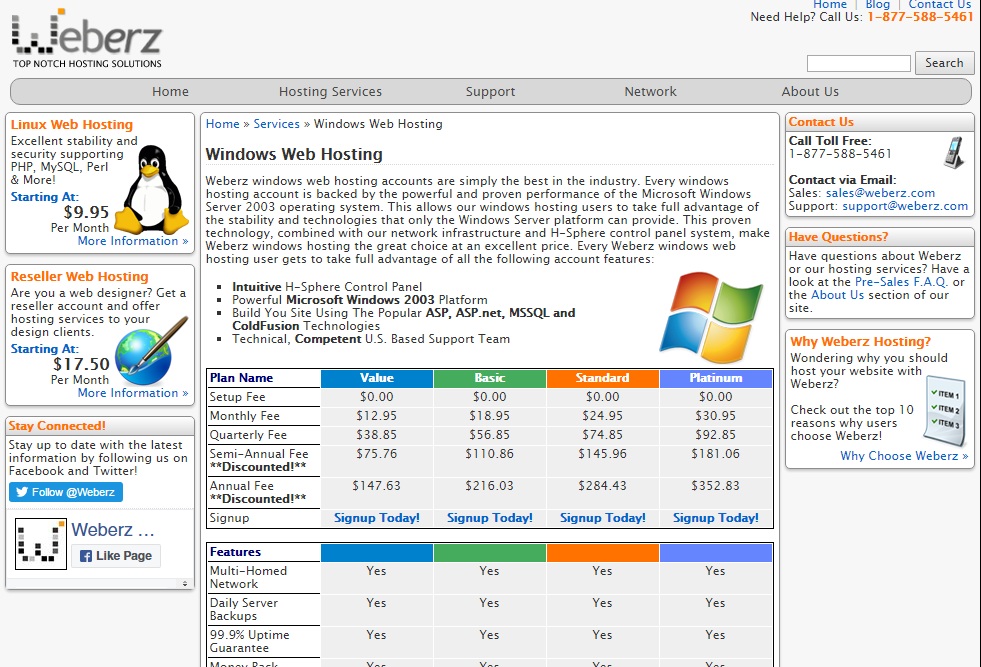Click the Search button
Screen dimensions: 981x667
(x=944, y=63)
